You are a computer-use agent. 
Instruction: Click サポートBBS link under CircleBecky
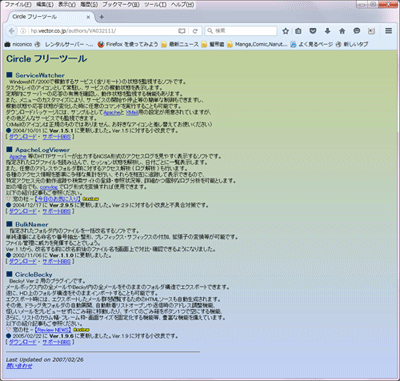tap(56, 342)
